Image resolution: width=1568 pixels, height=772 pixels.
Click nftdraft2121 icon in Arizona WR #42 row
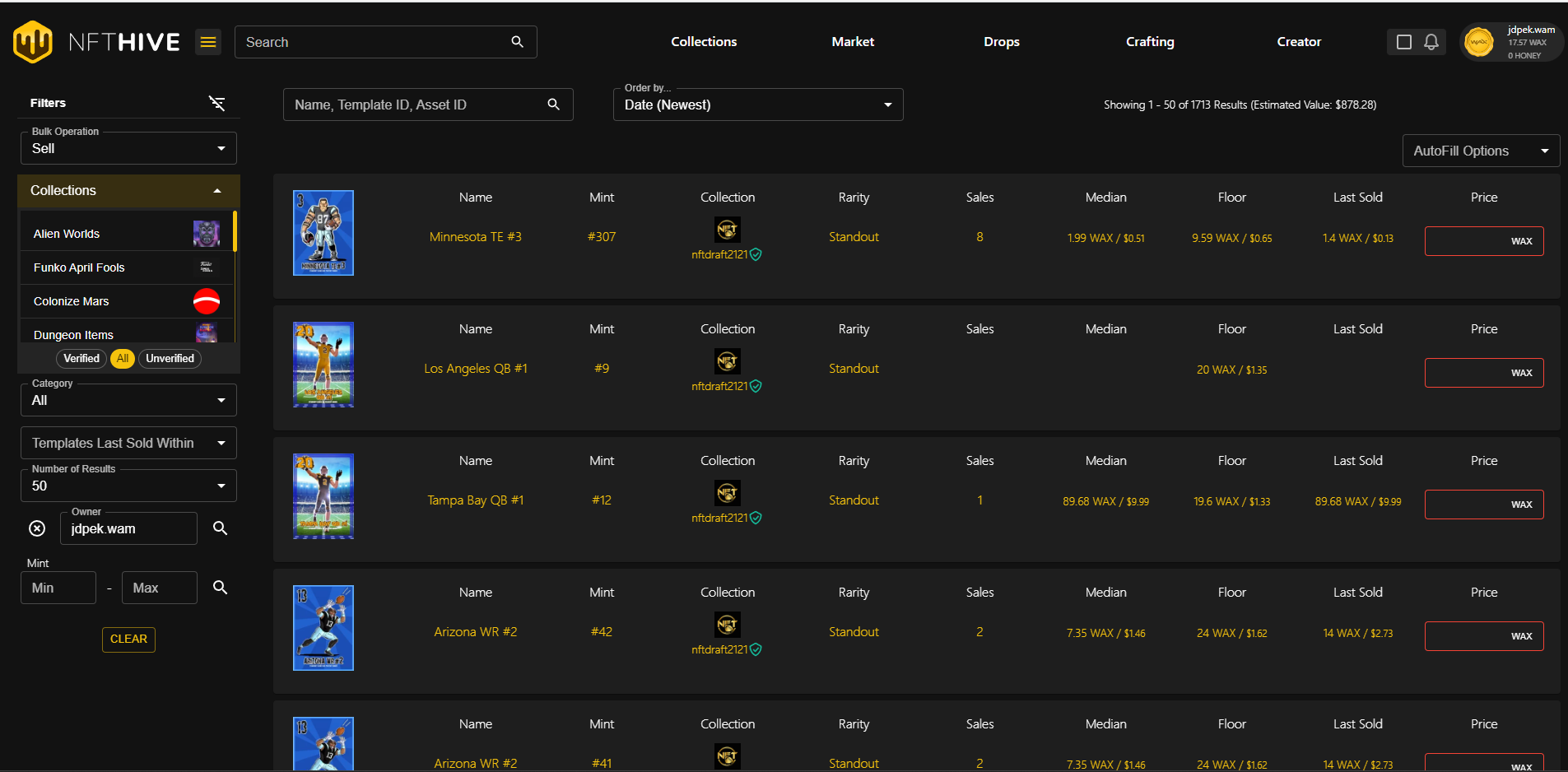tap(727, 625)
